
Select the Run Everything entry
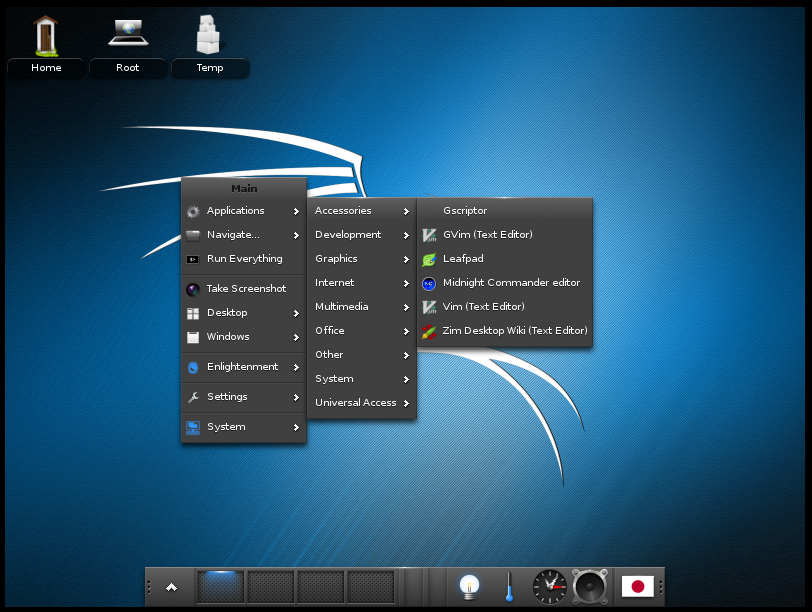click(244, 259)
